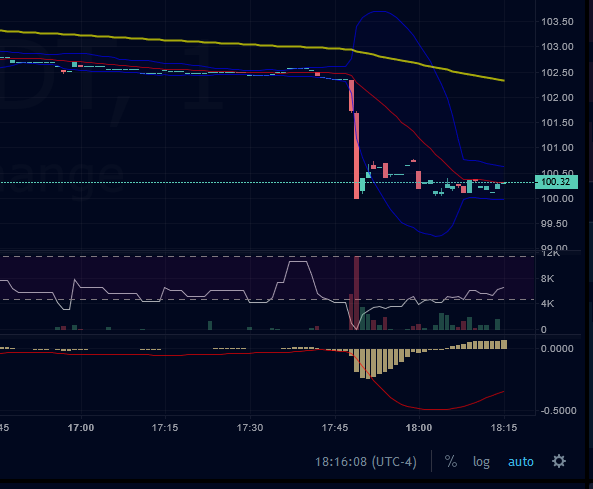This screenshot has width=593, height=489.
Task: Click the 103.50 price axis label
Action: pos(557,22)
